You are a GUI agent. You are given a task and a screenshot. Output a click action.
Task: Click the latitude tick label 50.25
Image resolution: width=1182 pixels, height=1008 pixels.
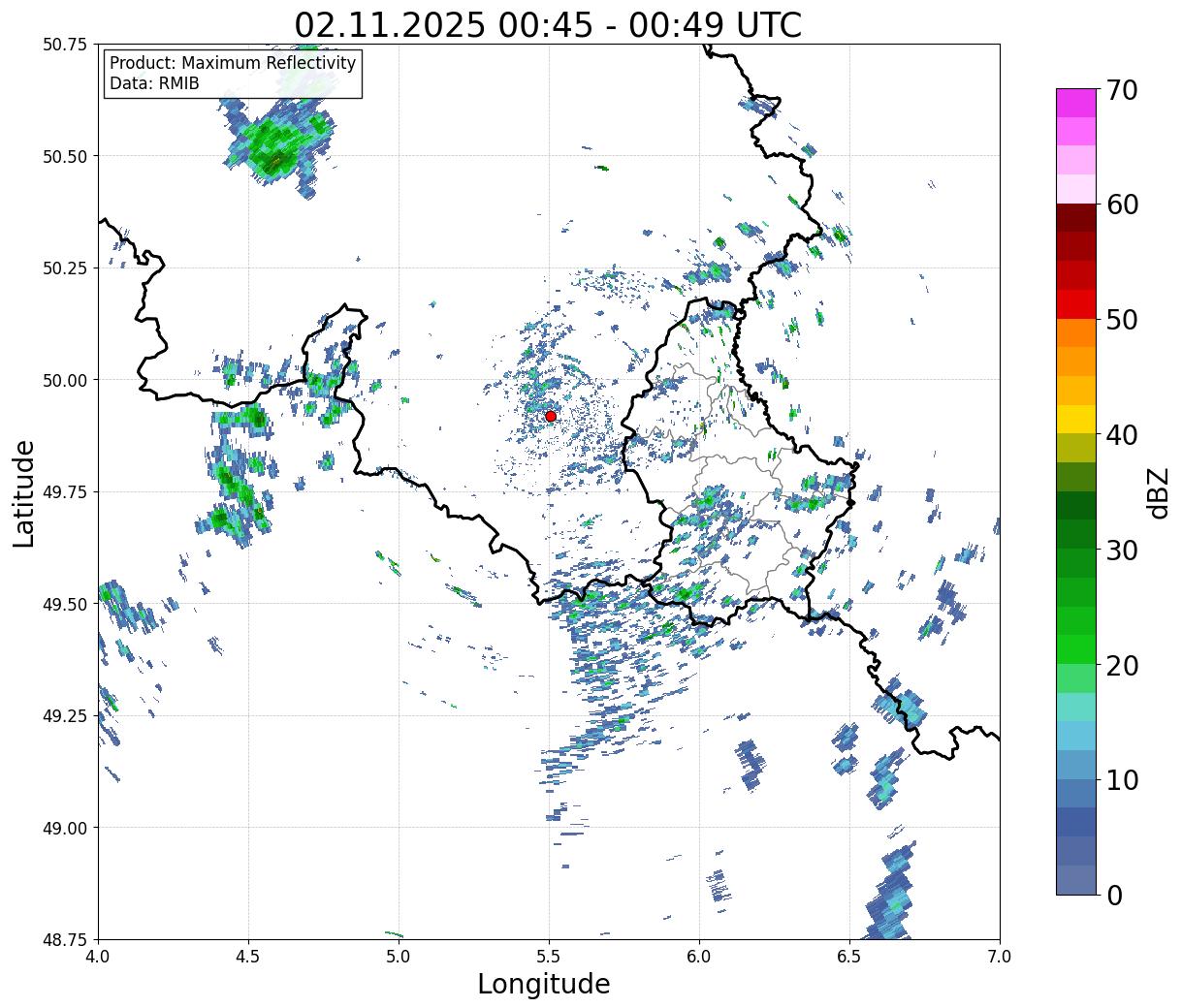point(65,268)
